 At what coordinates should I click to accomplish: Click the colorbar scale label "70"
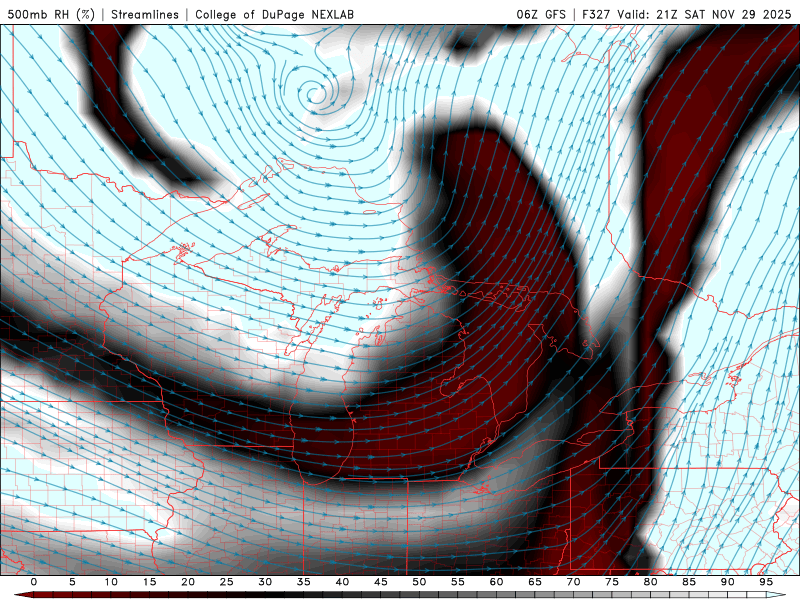(573, 582)
